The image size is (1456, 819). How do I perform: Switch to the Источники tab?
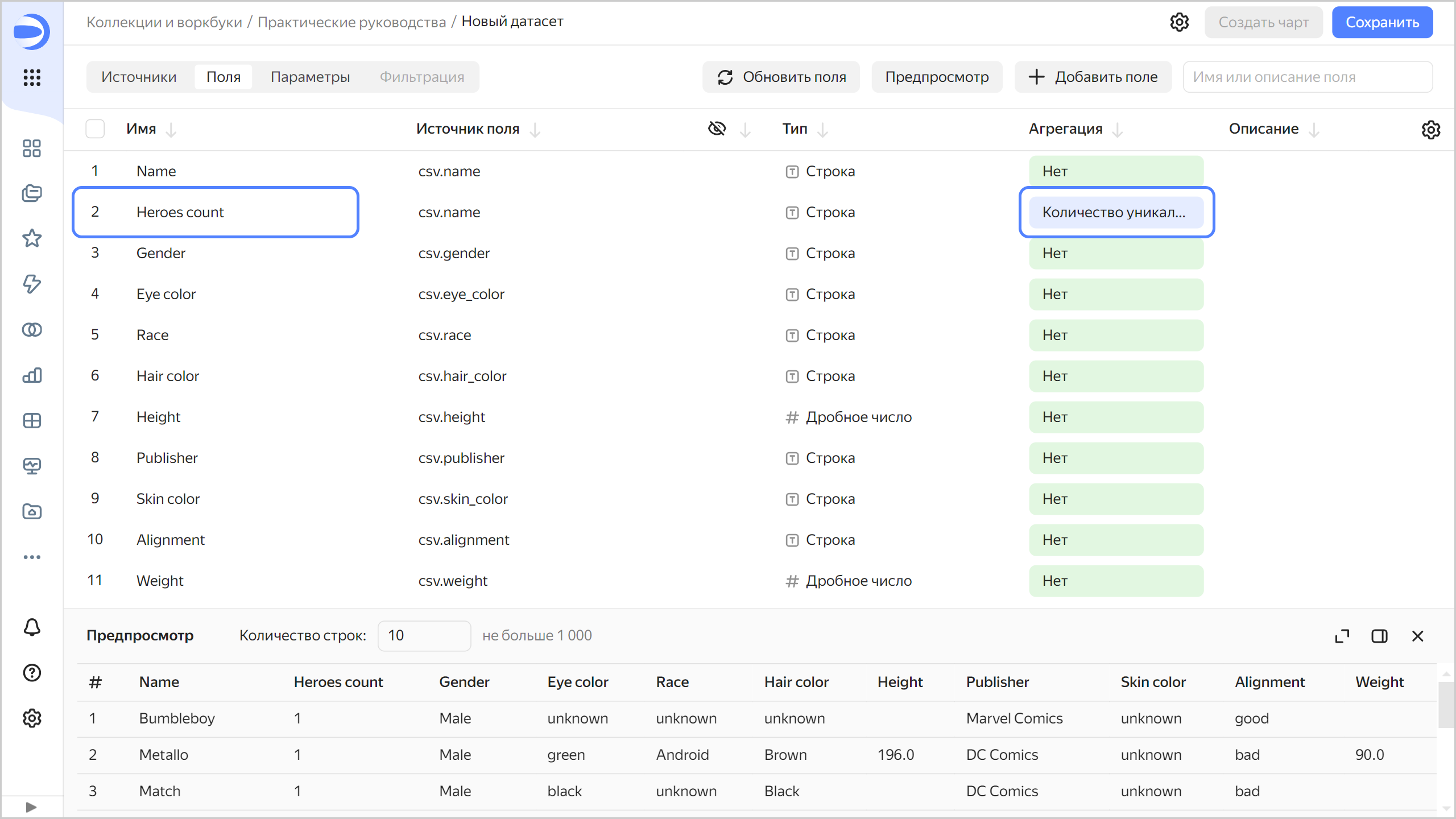[139, 77]
